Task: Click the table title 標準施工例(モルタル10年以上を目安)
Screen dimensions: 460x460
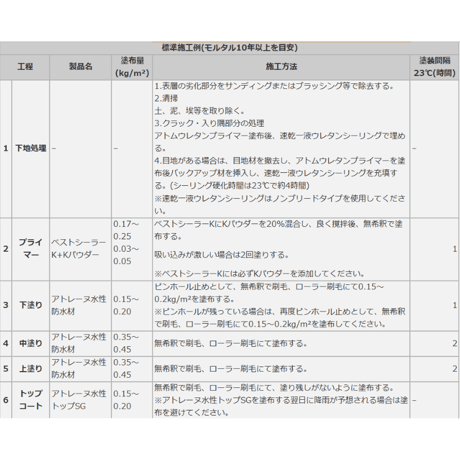Action: coord(229,48)
